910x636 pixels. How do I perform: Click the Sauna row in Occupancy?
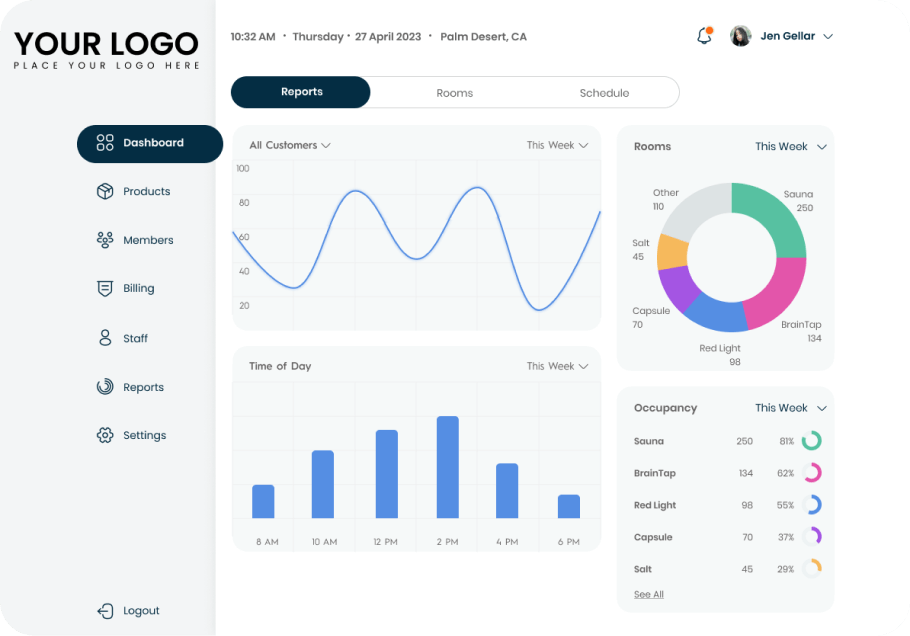pyautogui.click(x=728, y=441)
